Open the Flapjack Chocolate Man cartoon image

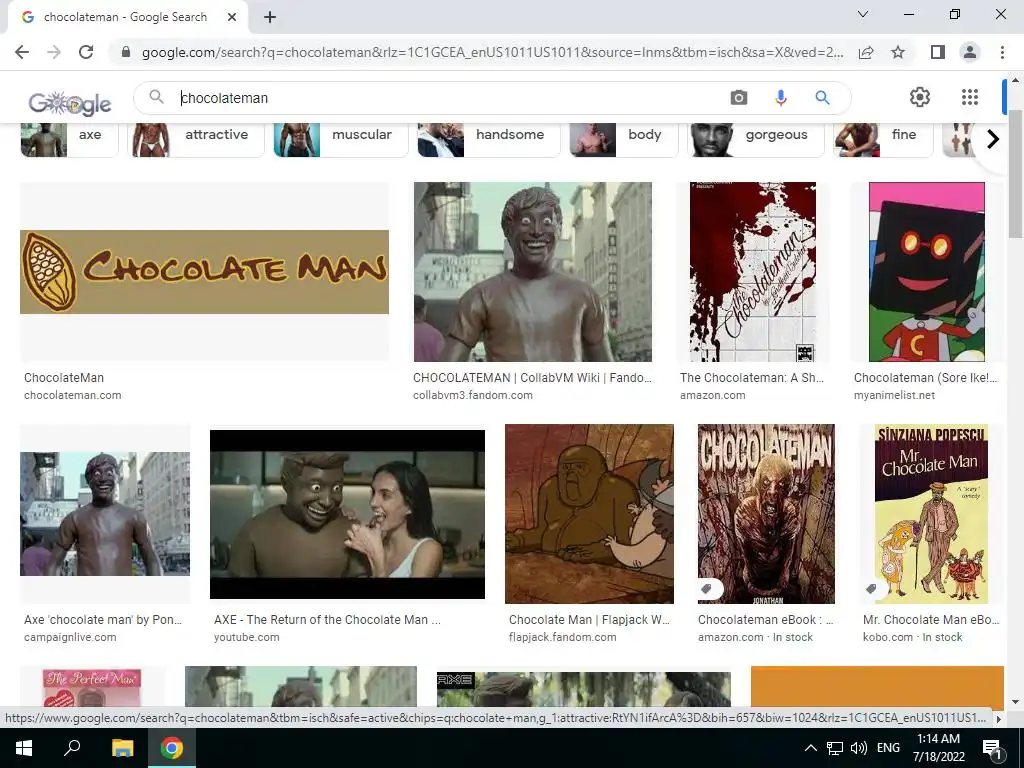[589, 514]
